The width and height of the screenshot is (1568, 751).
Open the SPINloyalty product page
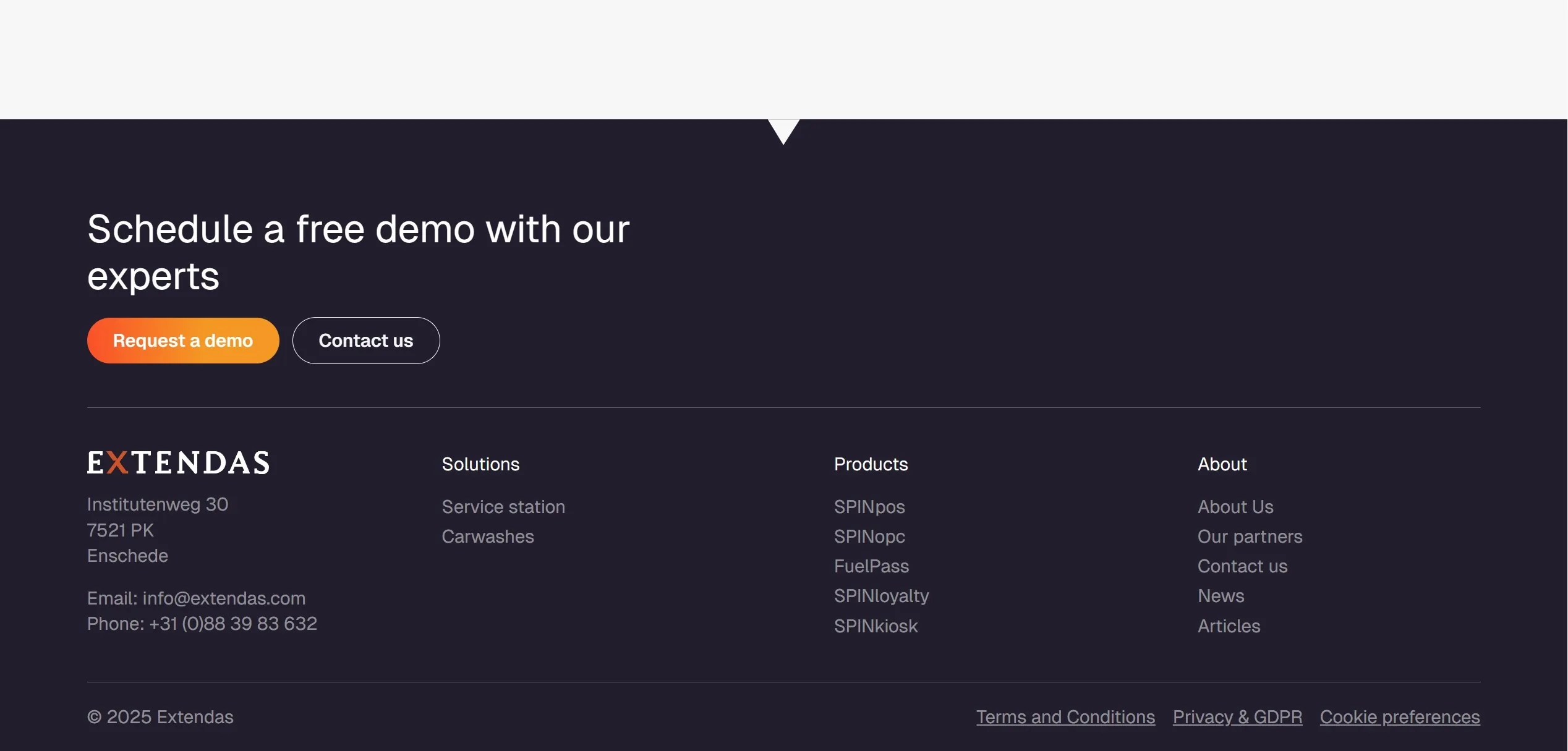click(x=881, y=596)
